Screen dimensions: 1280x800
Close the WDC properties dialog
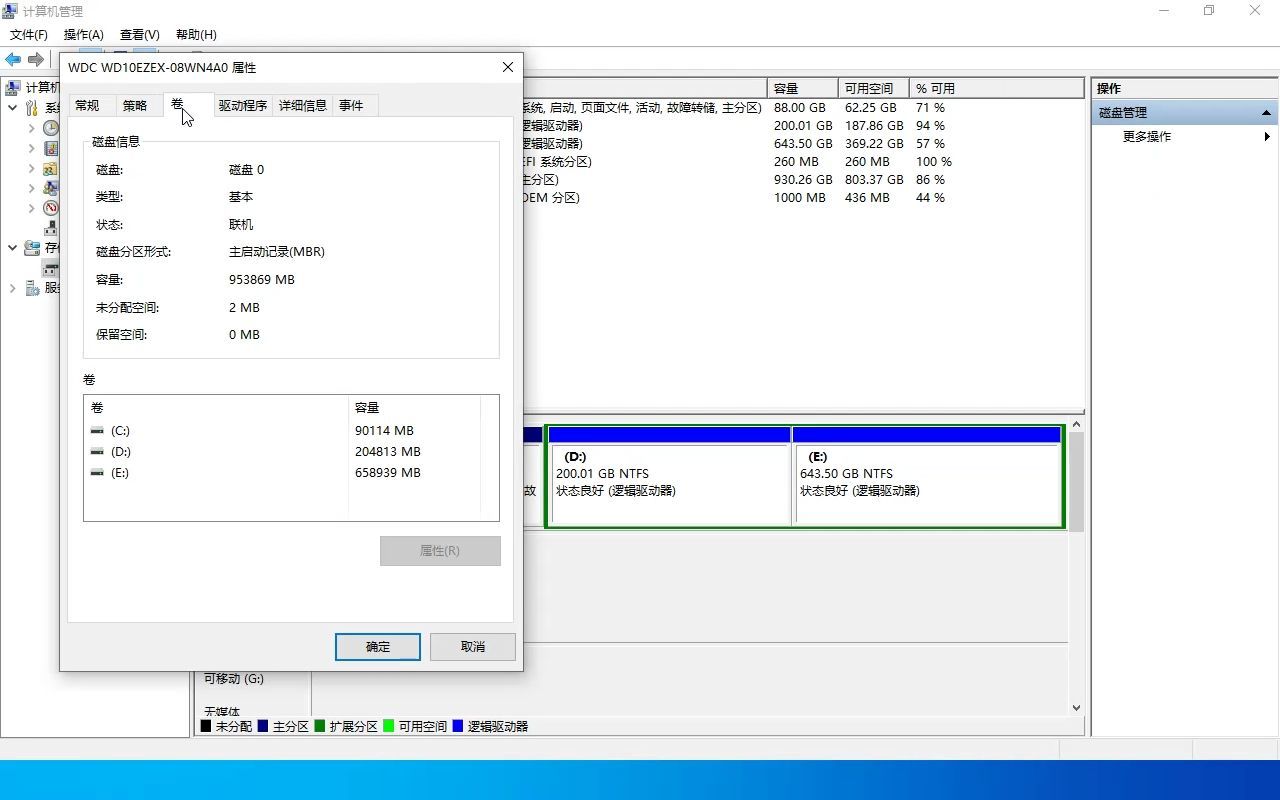(x=508, y=67)
